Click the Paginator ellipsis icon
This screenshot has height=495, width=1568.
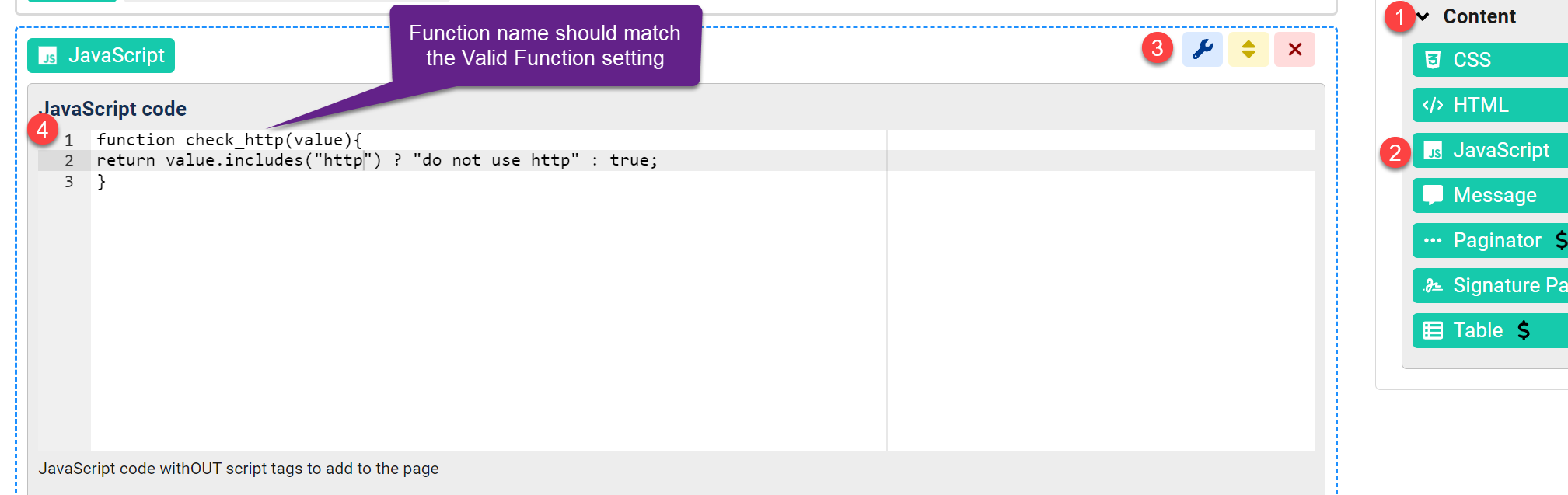pyautogui.click(x=1433, y=240)
